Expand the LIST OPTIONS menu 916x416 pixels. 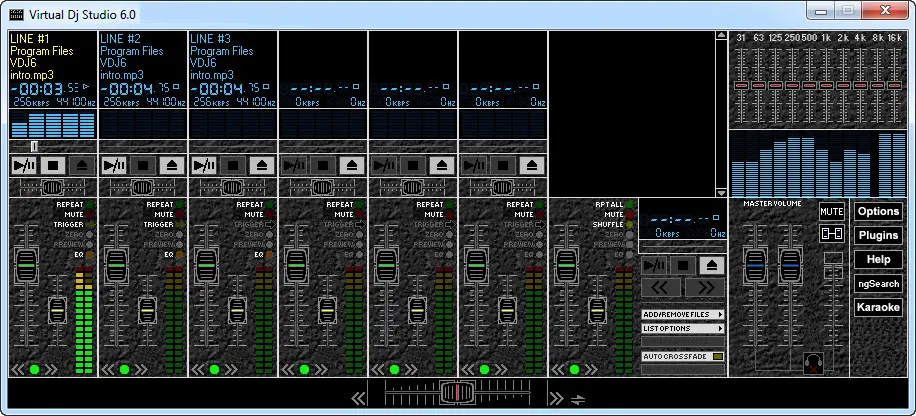click(683, 328)
